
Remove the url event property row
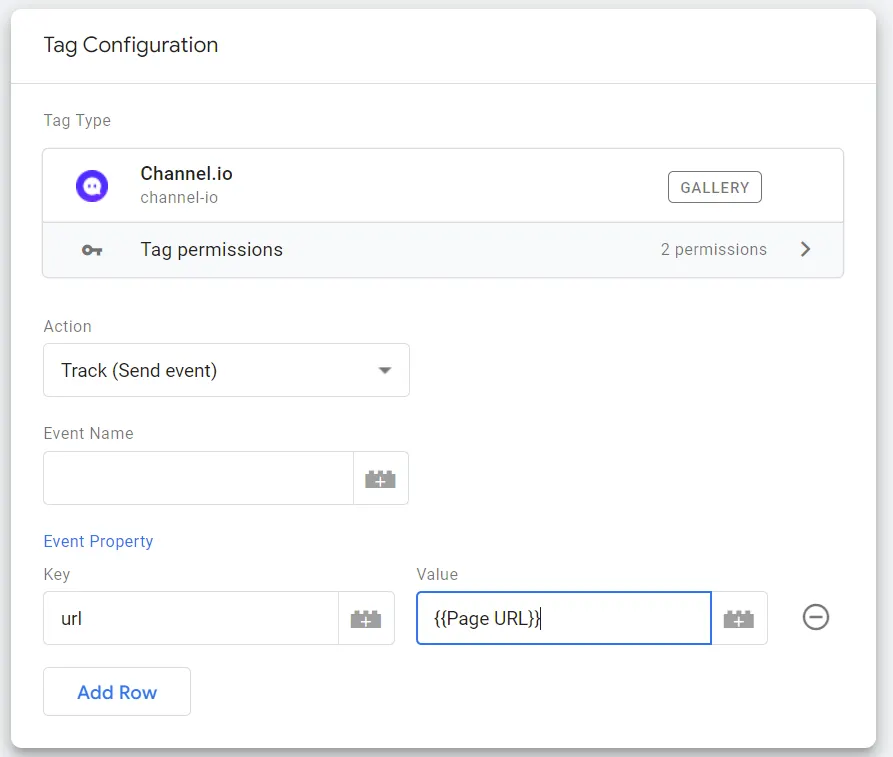click(816, 618)
